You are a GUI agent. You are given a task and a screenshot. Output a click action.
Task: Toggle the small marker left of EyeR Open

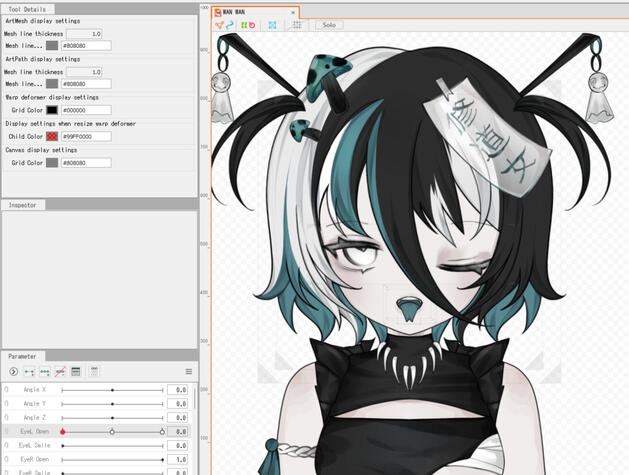6,459
